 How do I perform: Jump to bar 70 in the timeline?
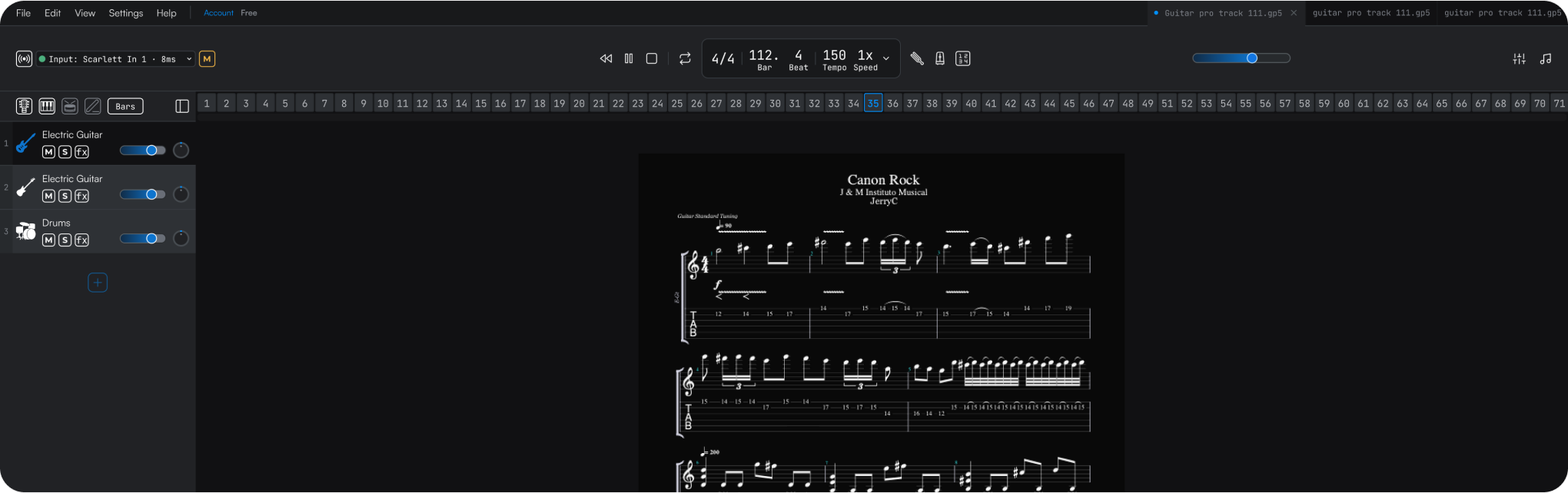1540,104
